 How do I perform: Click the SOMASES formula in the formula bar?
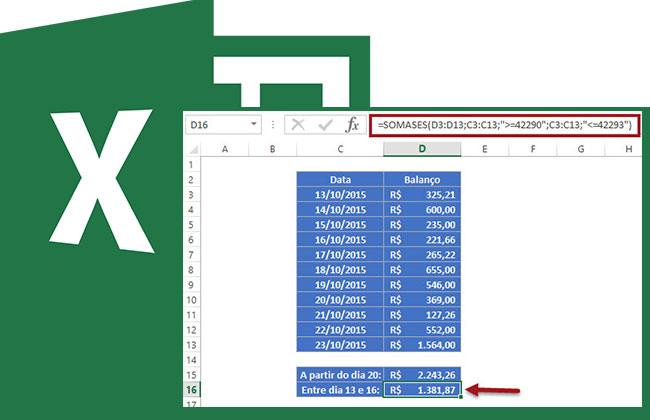click(x=504, y=125)
